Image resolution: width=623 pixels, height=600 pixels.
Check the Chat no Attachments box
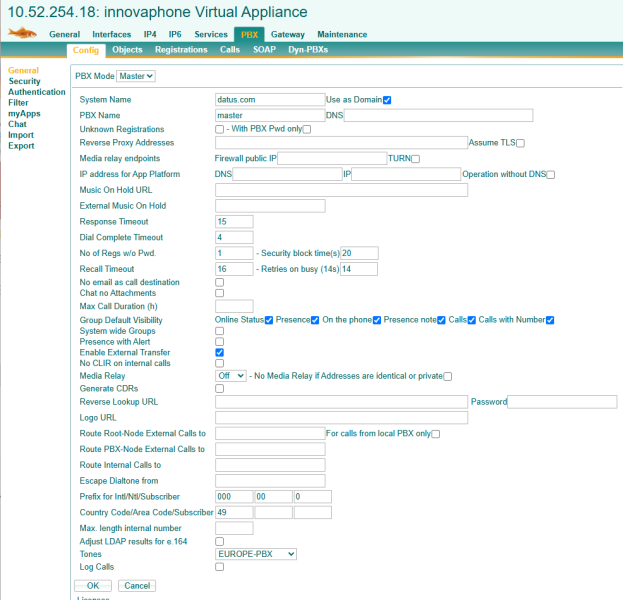pyautogui.click(x=219, y=293)
